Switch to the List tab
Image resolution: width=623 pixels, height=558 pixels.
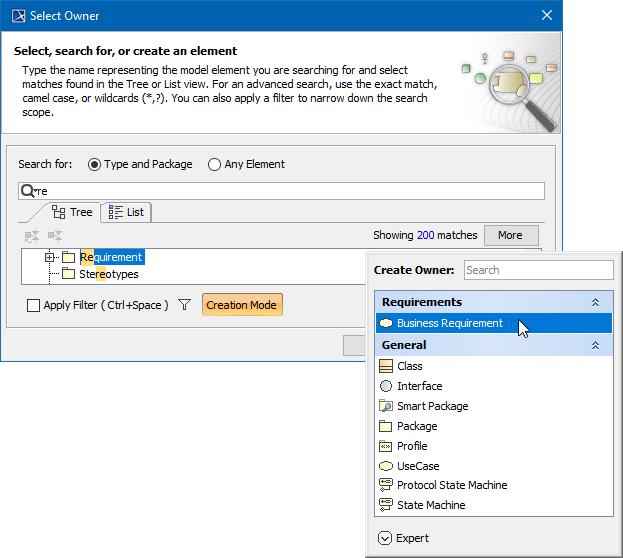[126, 212]
